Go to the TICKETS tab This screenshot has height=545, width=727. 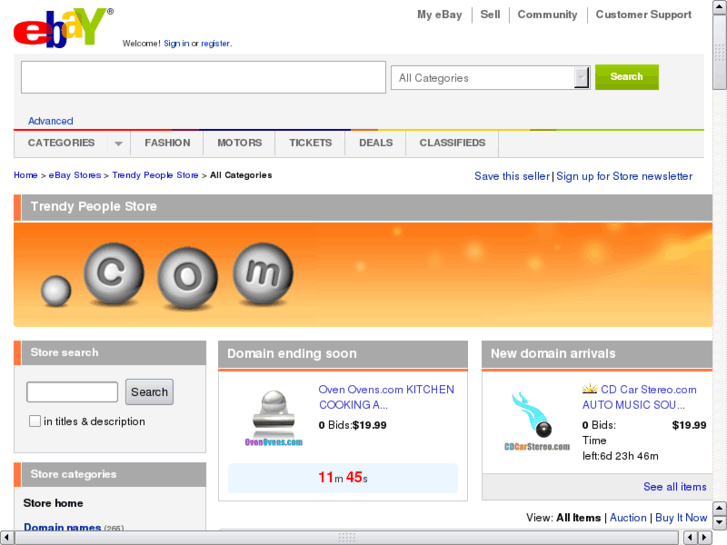[311, 143]
